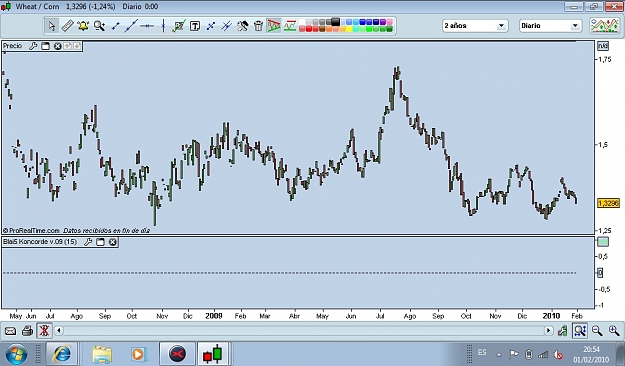The image size is (625, 366).
Task: Activate the magnifier zoom tool in toolbar
Action: pyautogui.click(x=99, y=26)
